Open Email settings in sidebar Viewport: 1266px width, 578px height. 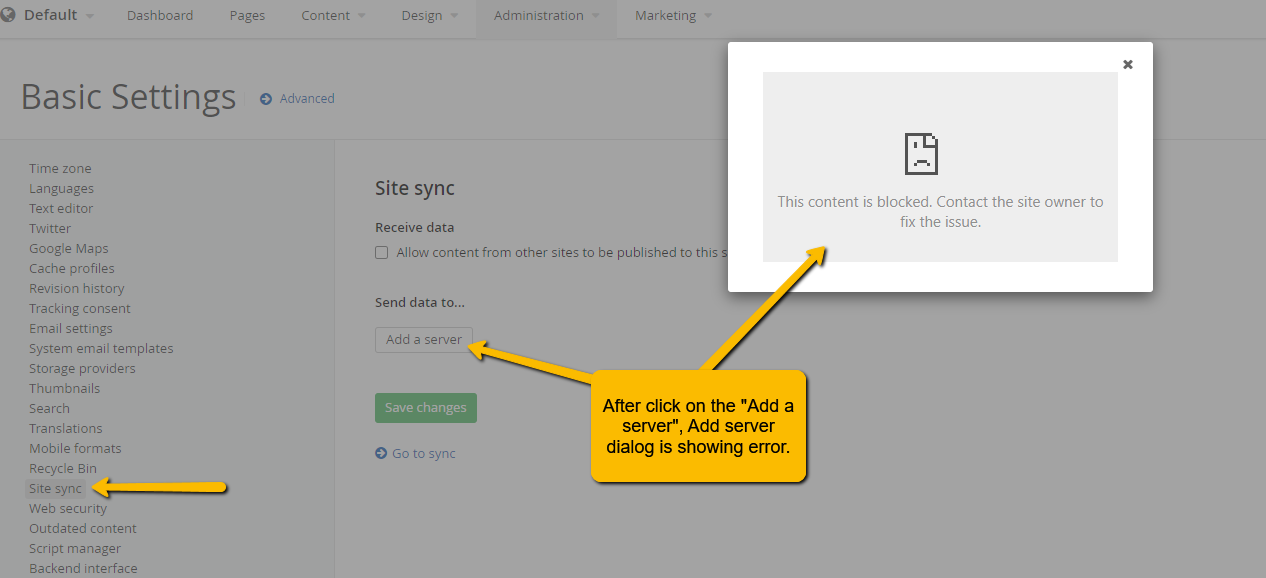[71, 329]
